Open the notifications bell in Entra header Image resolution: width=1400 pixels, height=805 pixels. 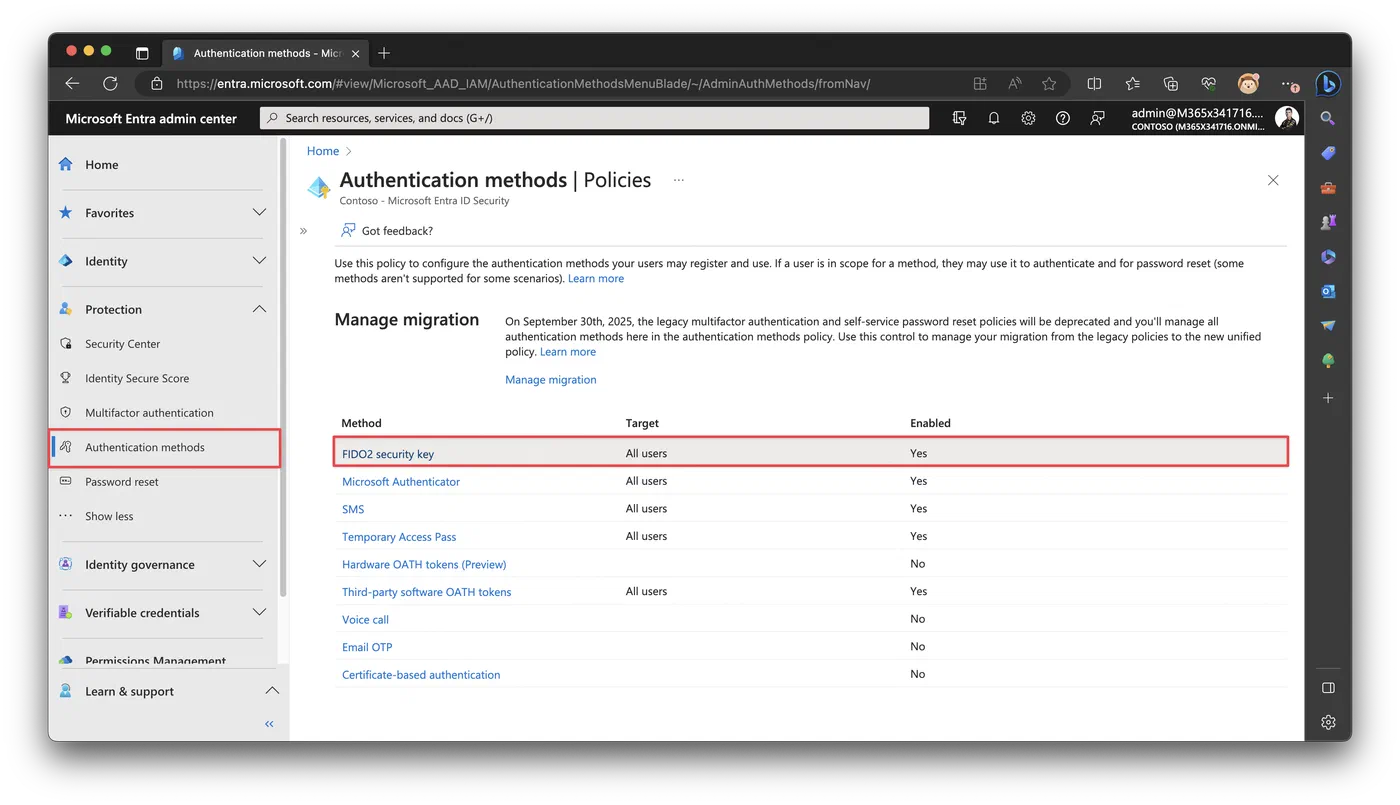(x=994, y=118)
